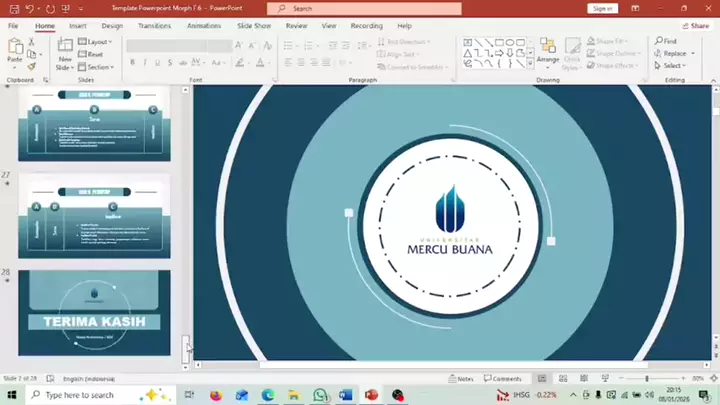This screenshot has height=405, width=720.
Task: Open the Align Text dropdown
Action: point(399,54)
